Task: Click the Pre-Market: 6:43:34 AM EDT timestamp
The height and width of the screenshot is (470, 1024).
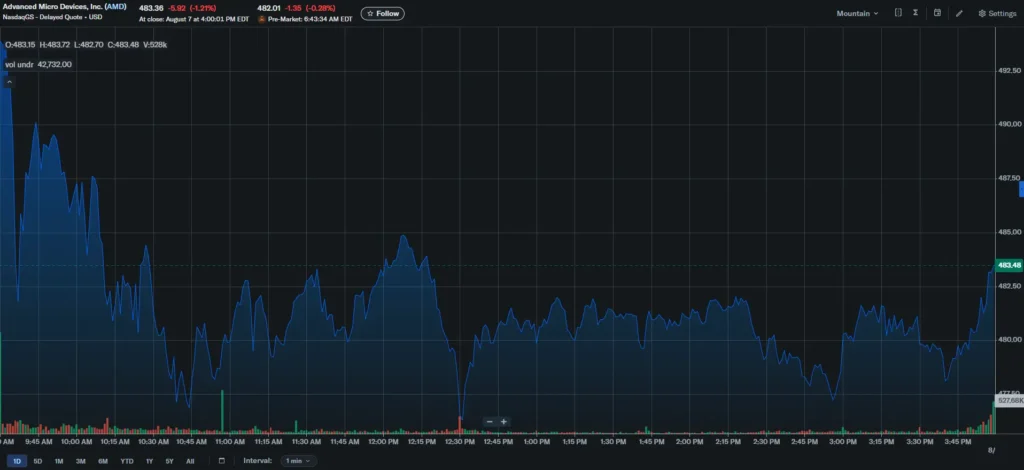Action: click(310, 19)
